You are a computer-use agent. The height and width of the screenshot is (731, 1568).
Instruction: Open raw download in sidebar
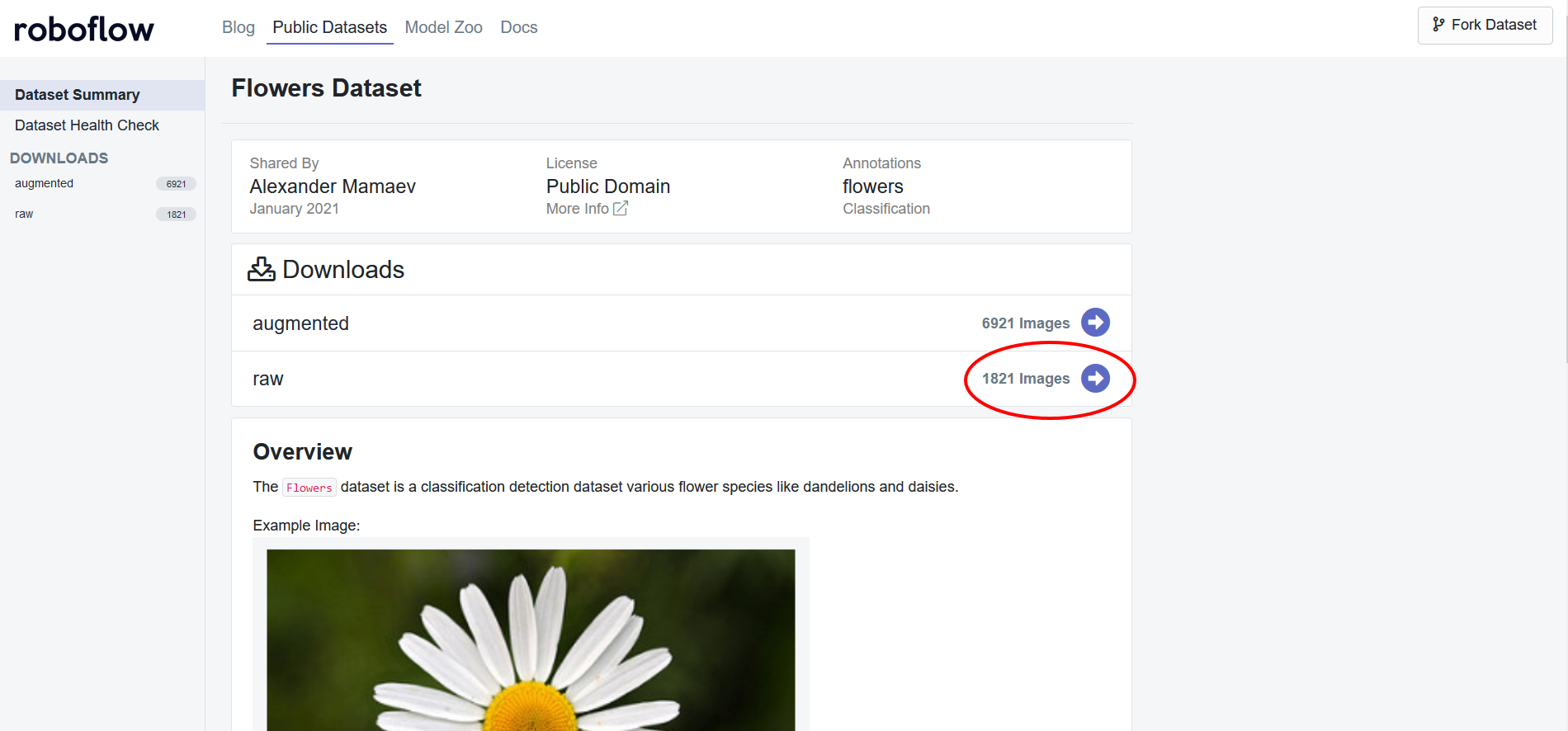(x=24, y=214)
